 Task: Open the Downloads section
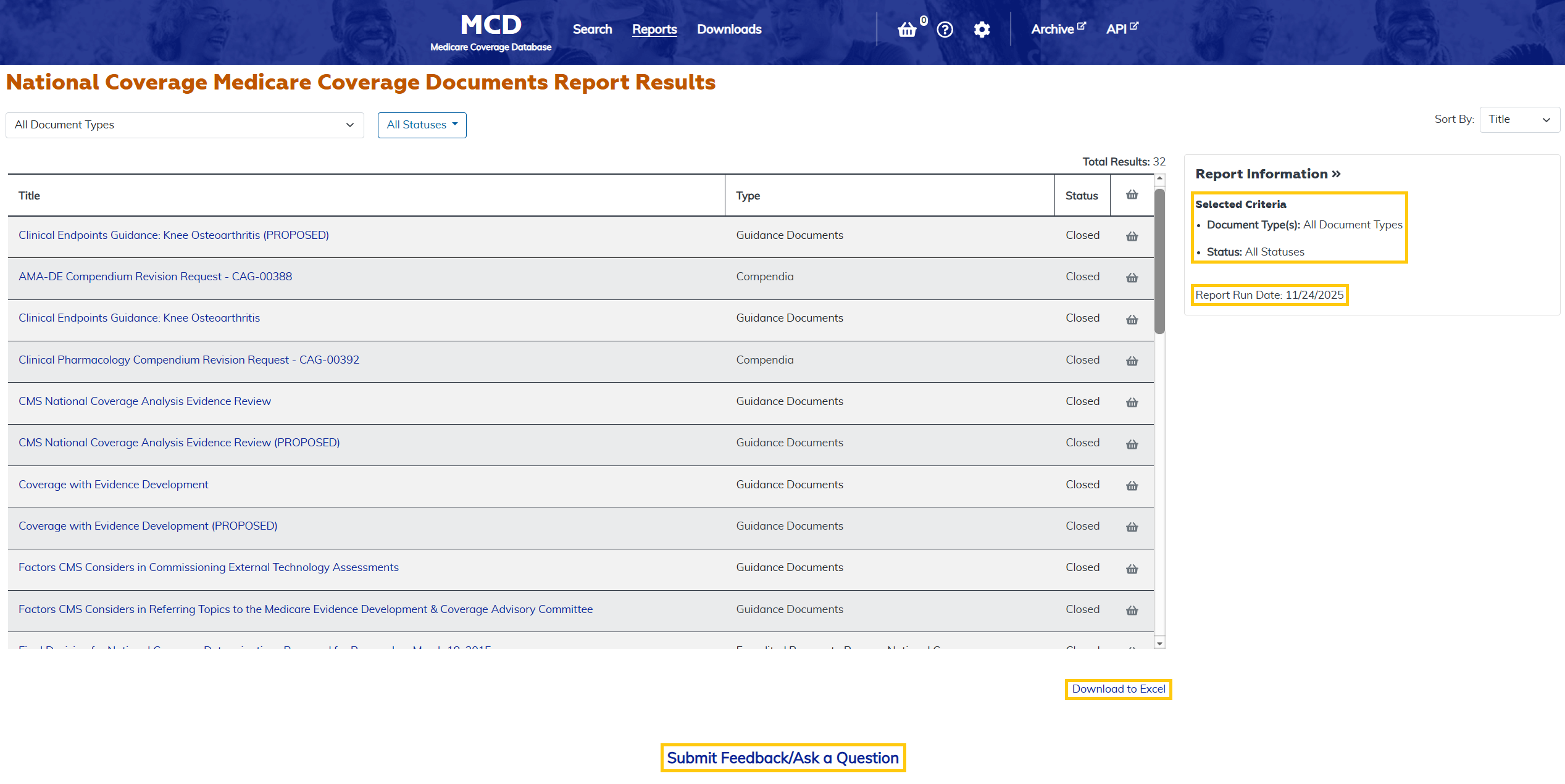(728, 29)
